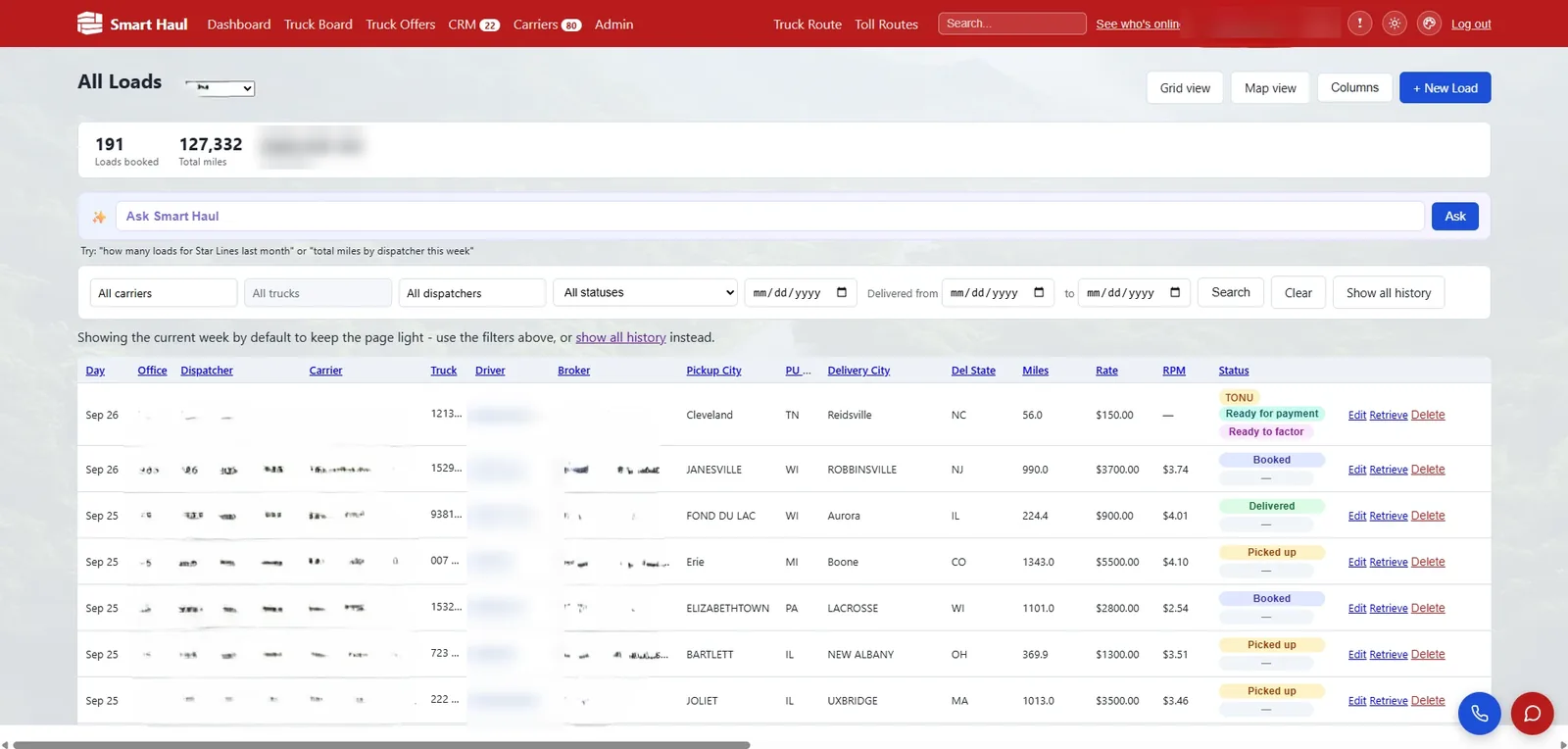Retrieve the BARTLETT to NEW ALBANY load
Viewport: 1568px width, 749px height.
(1388, 655)
